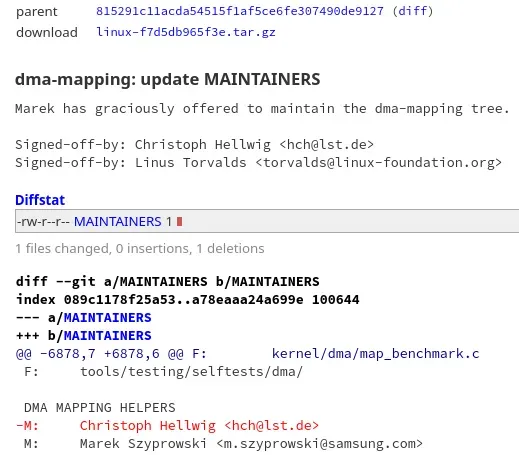Image resolution: width=519 pixels, height=455 pixels.
Task: Download the linux-f7d5db965f3e.tar.gz archive
Action: coord(186,32)
